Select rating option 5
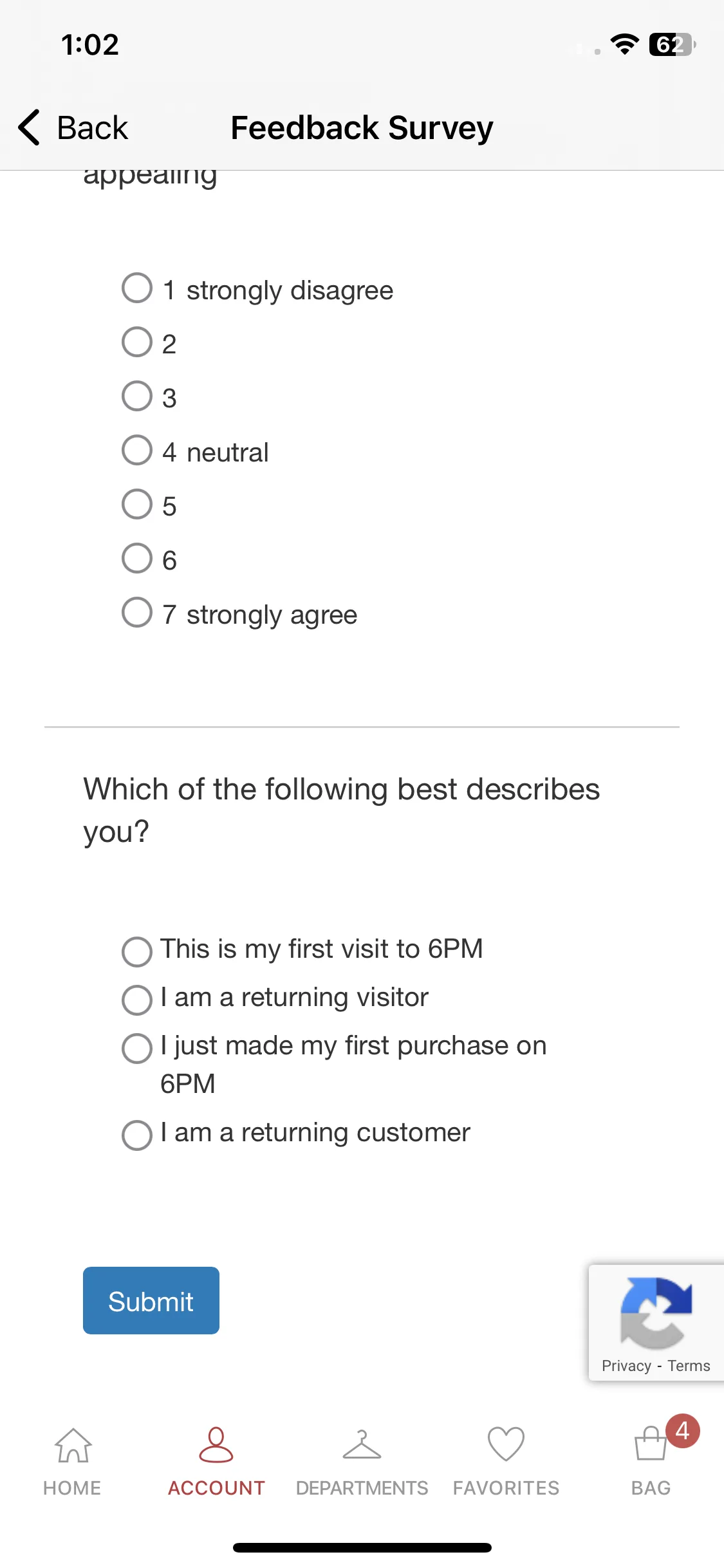 [x=137, y=504]
